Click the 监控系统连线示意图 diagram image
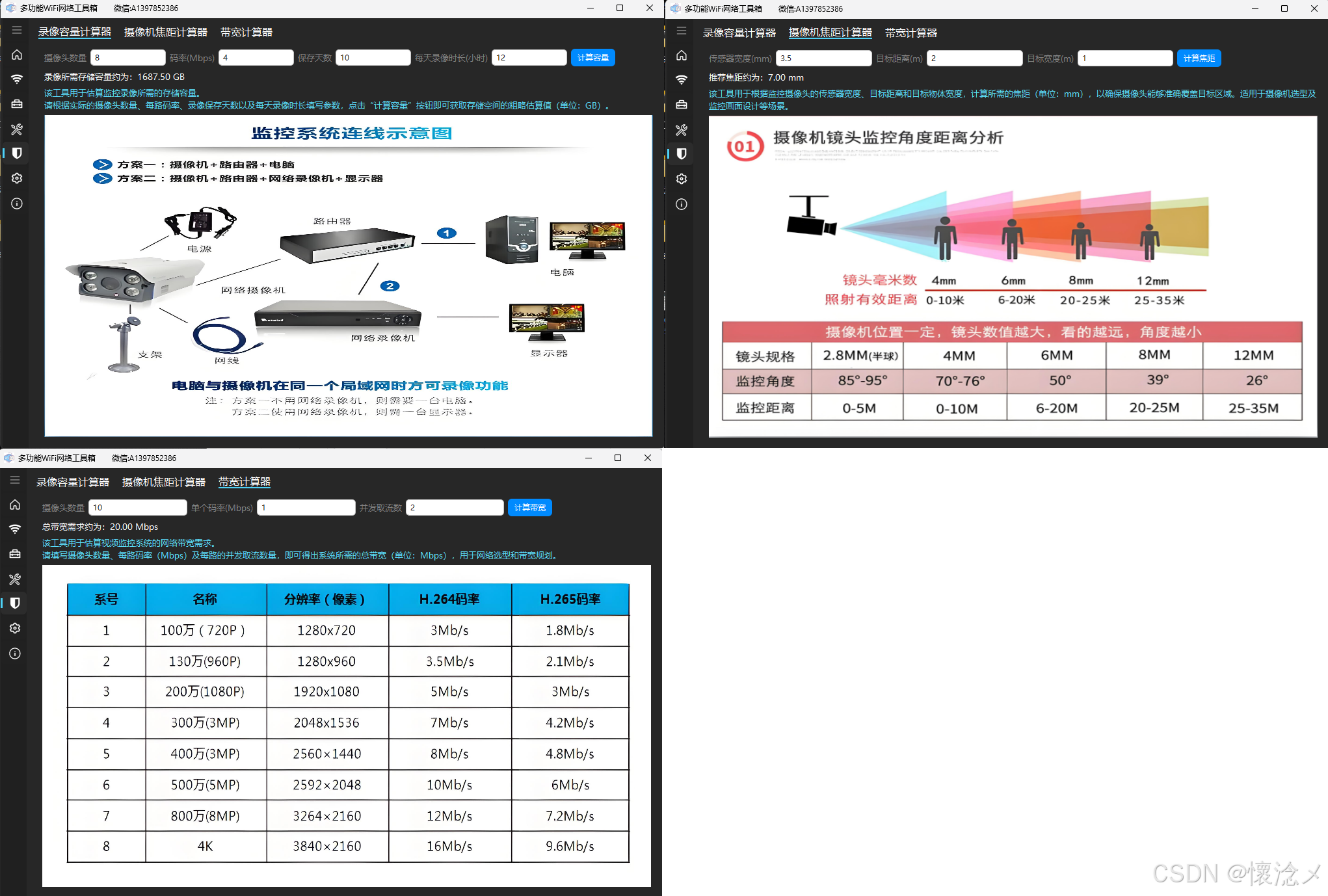This screenshot has width=1328, height=896. 349,276
